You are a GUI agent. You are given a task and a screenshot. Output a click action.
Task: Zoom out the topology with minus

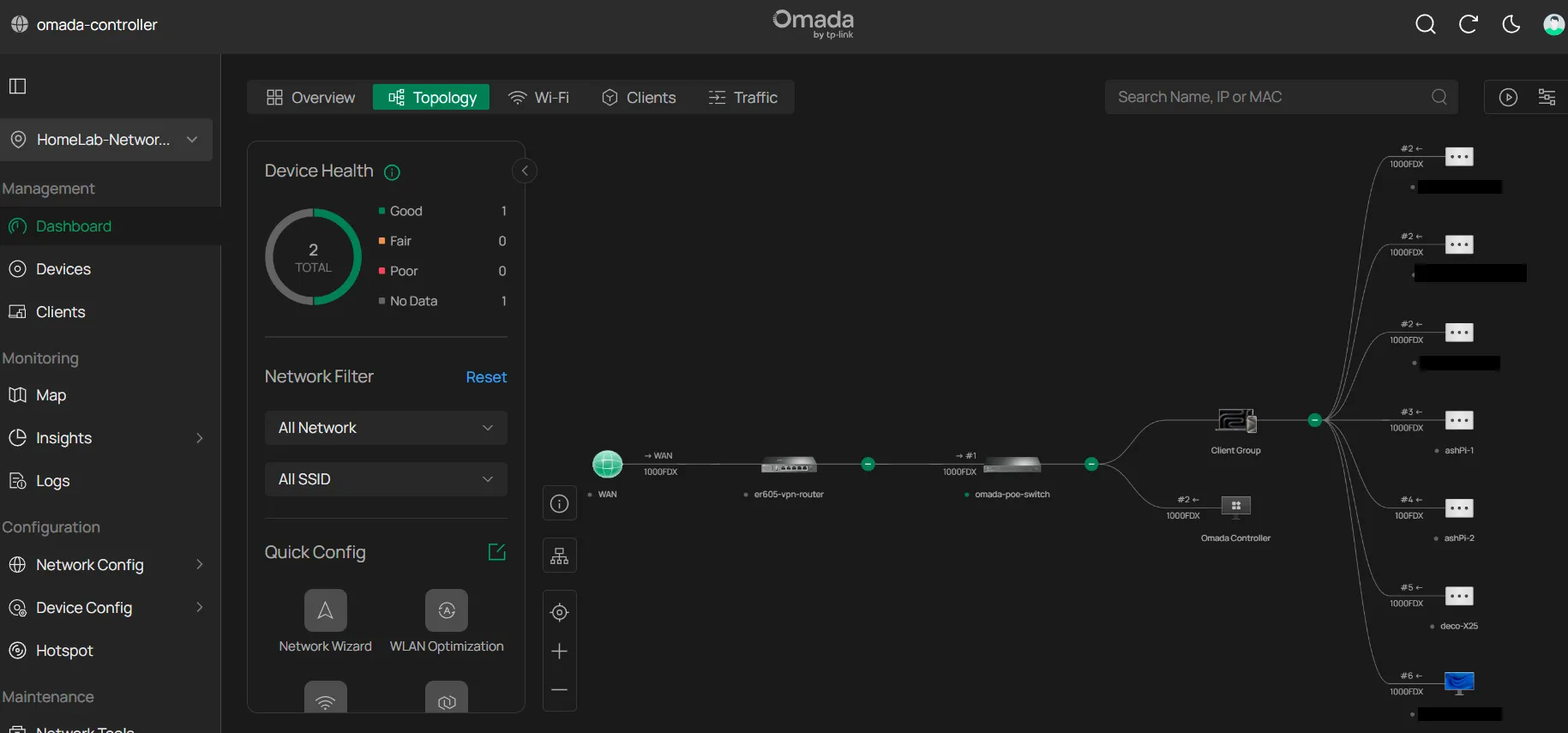(x=560, y=690)
